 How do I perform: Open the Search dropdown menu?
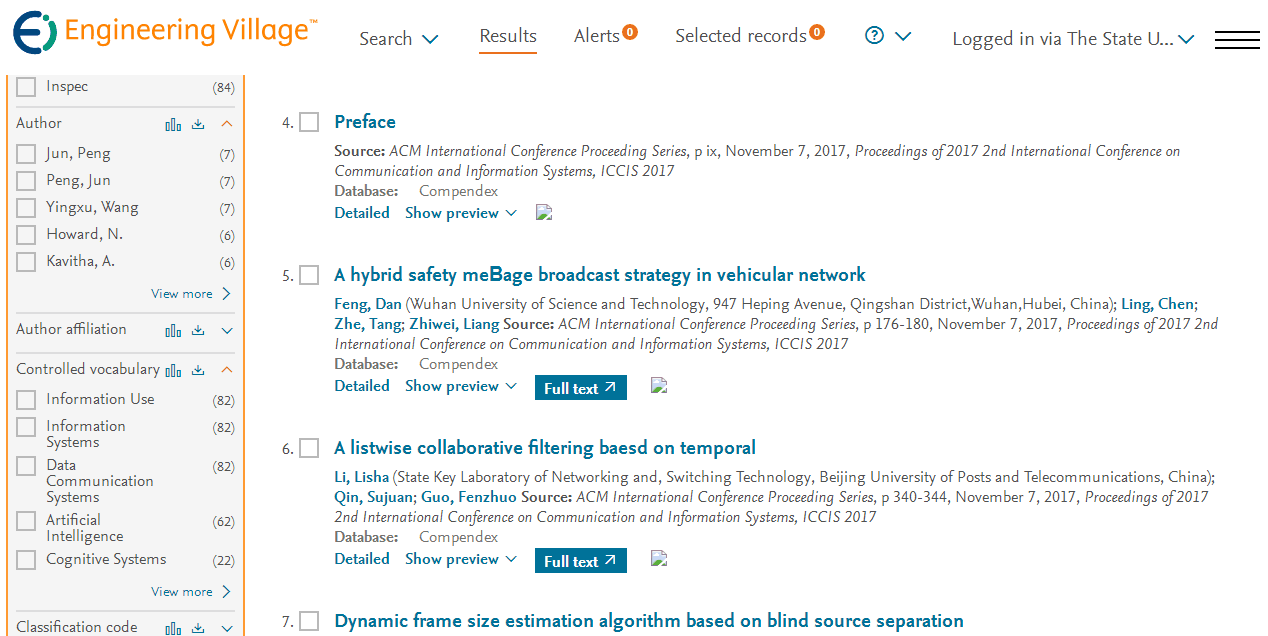pyautogui.click(x=399, y=39)
